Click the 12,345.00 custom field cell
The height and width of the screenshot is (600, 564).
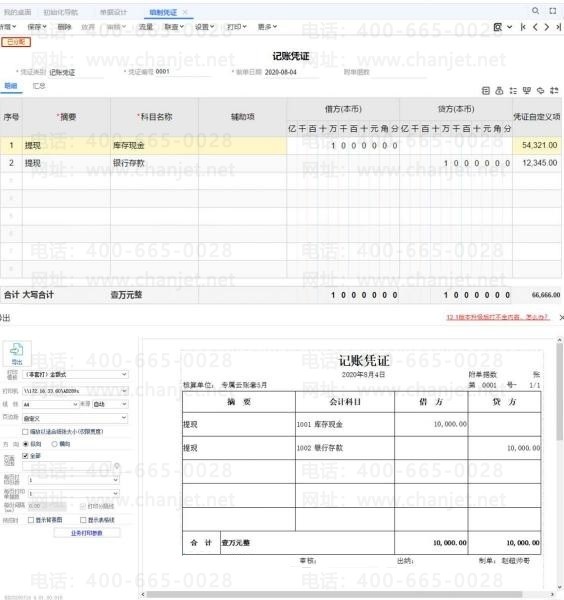coord(537,163)
